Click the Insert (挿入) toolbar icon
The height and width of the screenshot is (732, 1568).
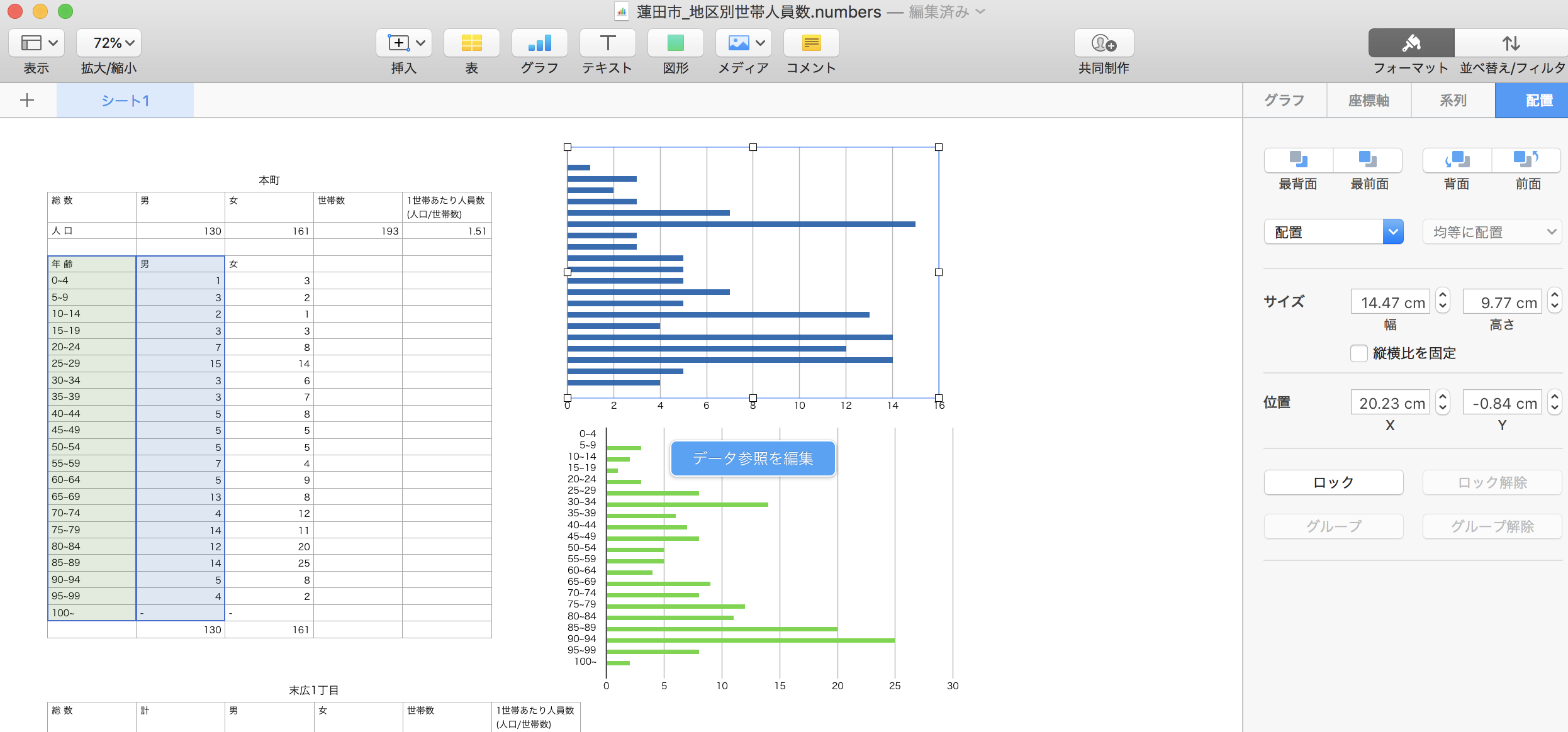coord(403,43)
